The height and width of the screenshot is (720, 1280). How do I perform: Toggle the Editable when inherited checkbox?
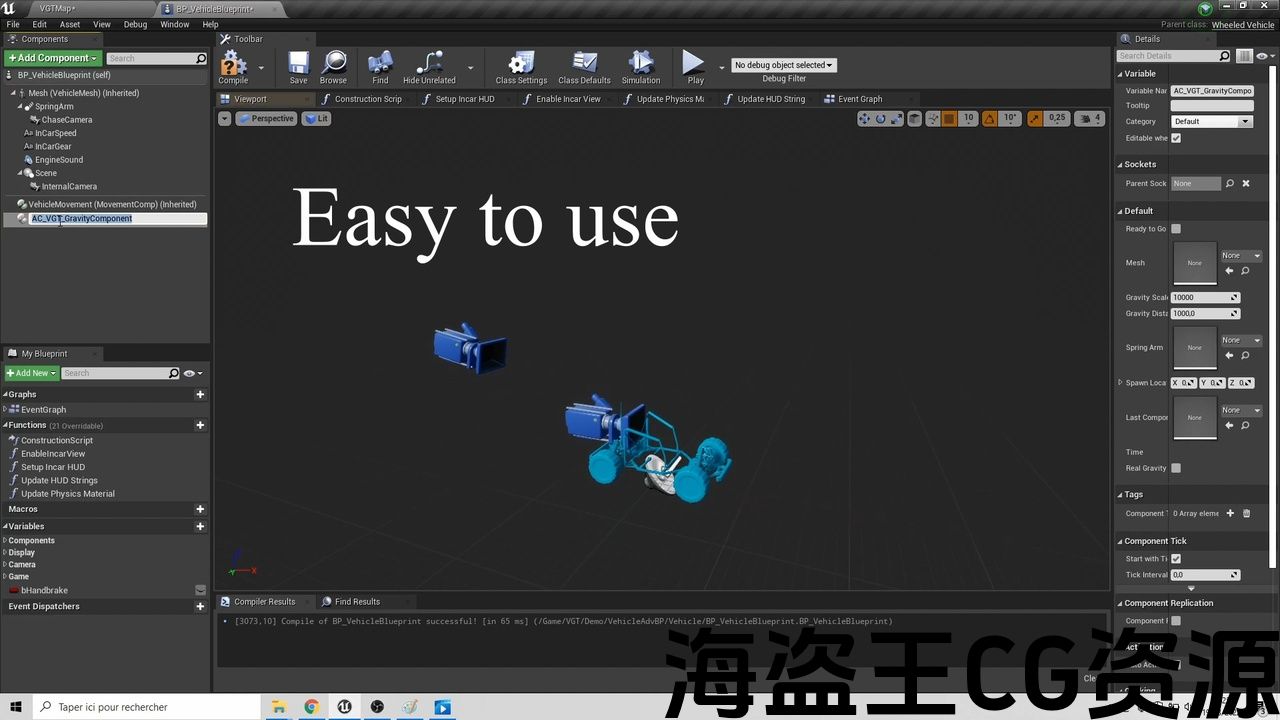[x=1176, y=138]
